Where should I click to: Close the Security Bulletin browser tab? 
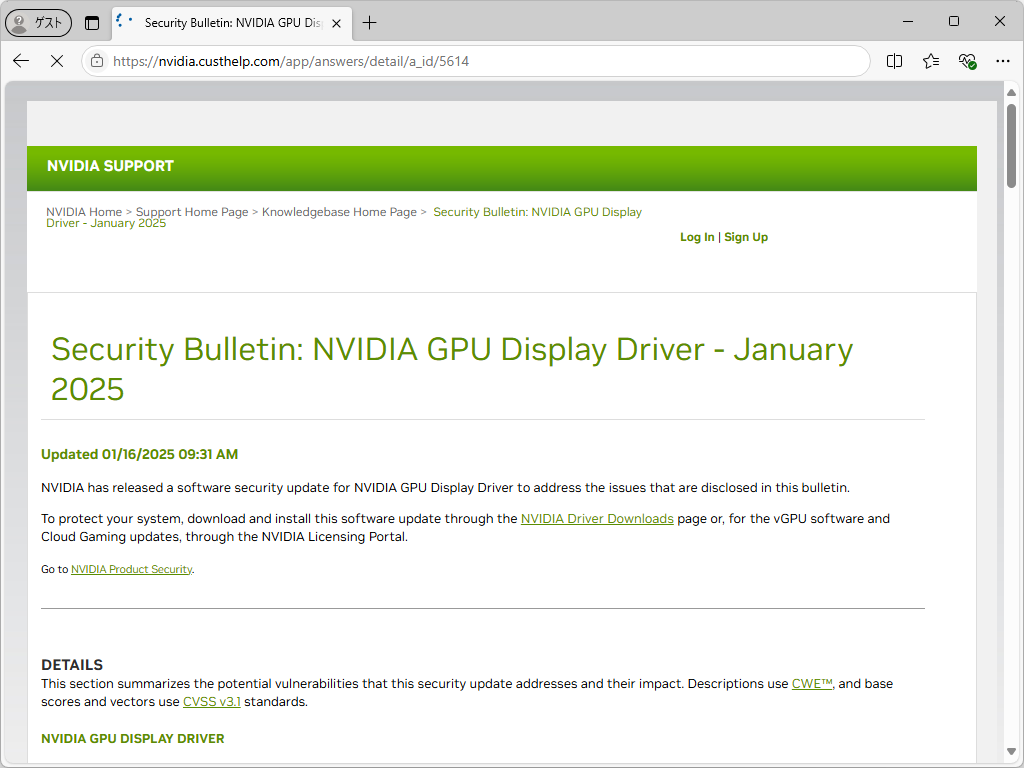[335, 22]
